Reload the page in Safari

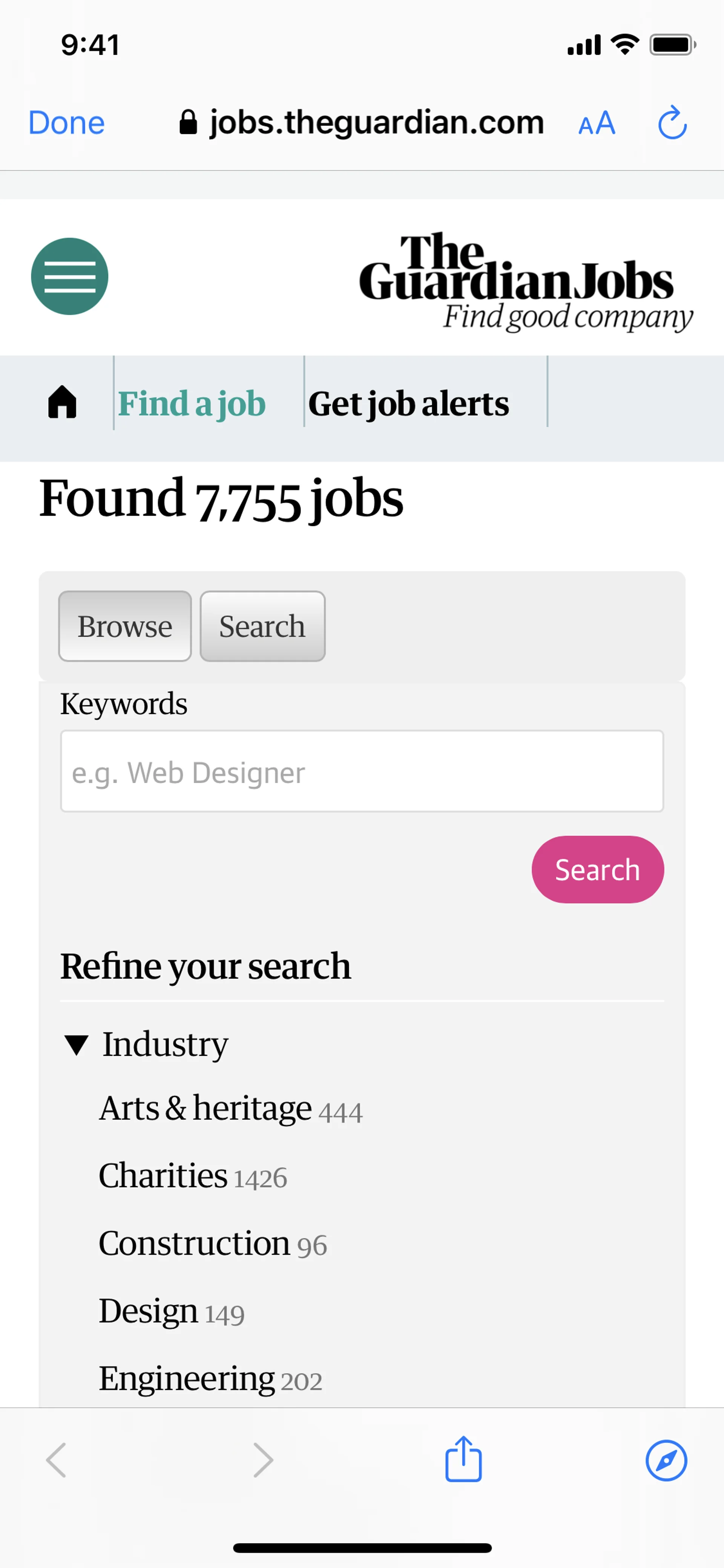[x=672, y=123]
